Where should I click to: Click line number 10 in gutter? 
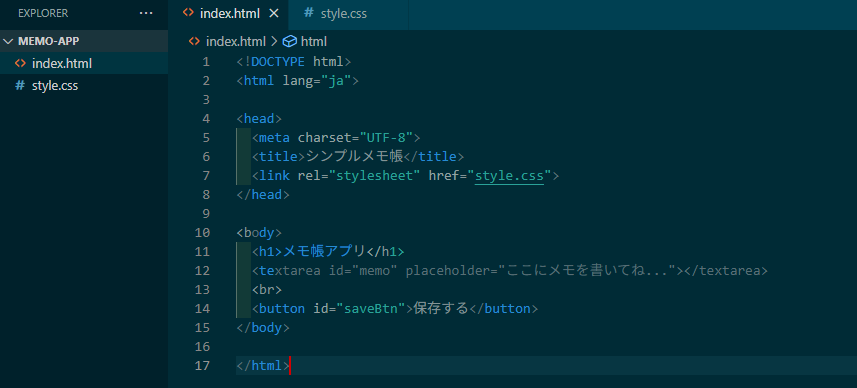click(x=202, y=233)
